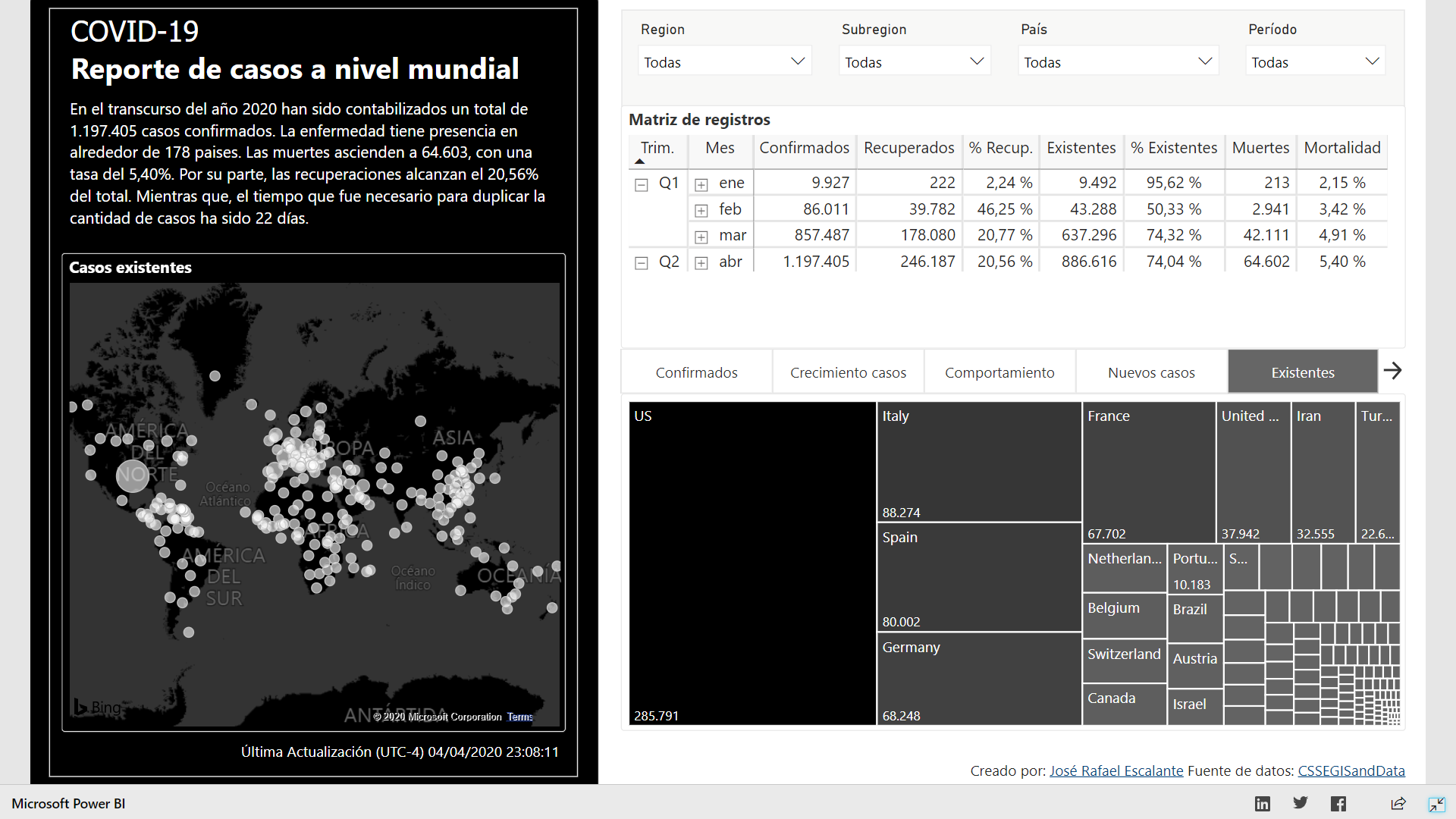The image size is (1456, 819).
Task: Click feb recovered value 39.782
Action: point(932,209)
